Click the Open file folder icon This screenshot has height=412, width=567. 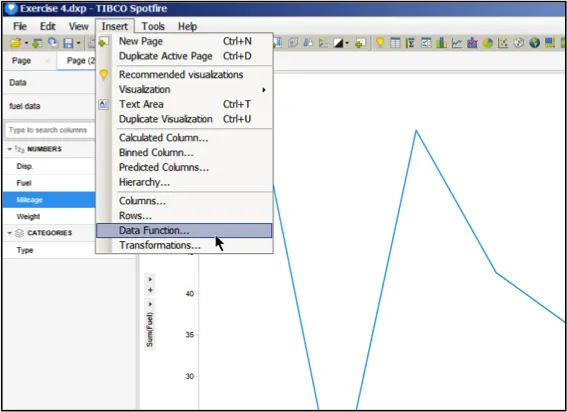pos(15,43)
